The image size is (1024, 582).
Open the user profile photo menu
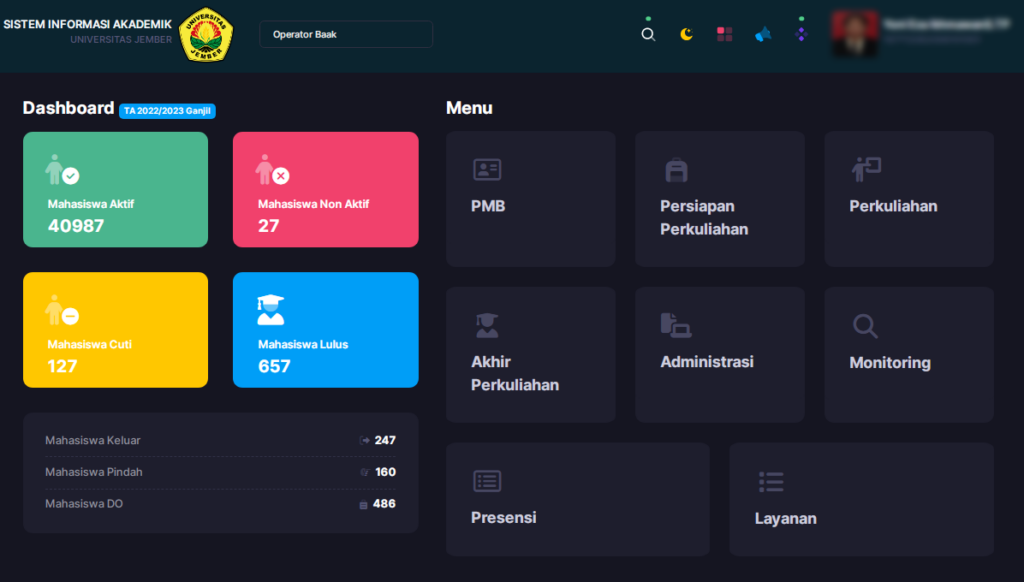pos(855,34)
